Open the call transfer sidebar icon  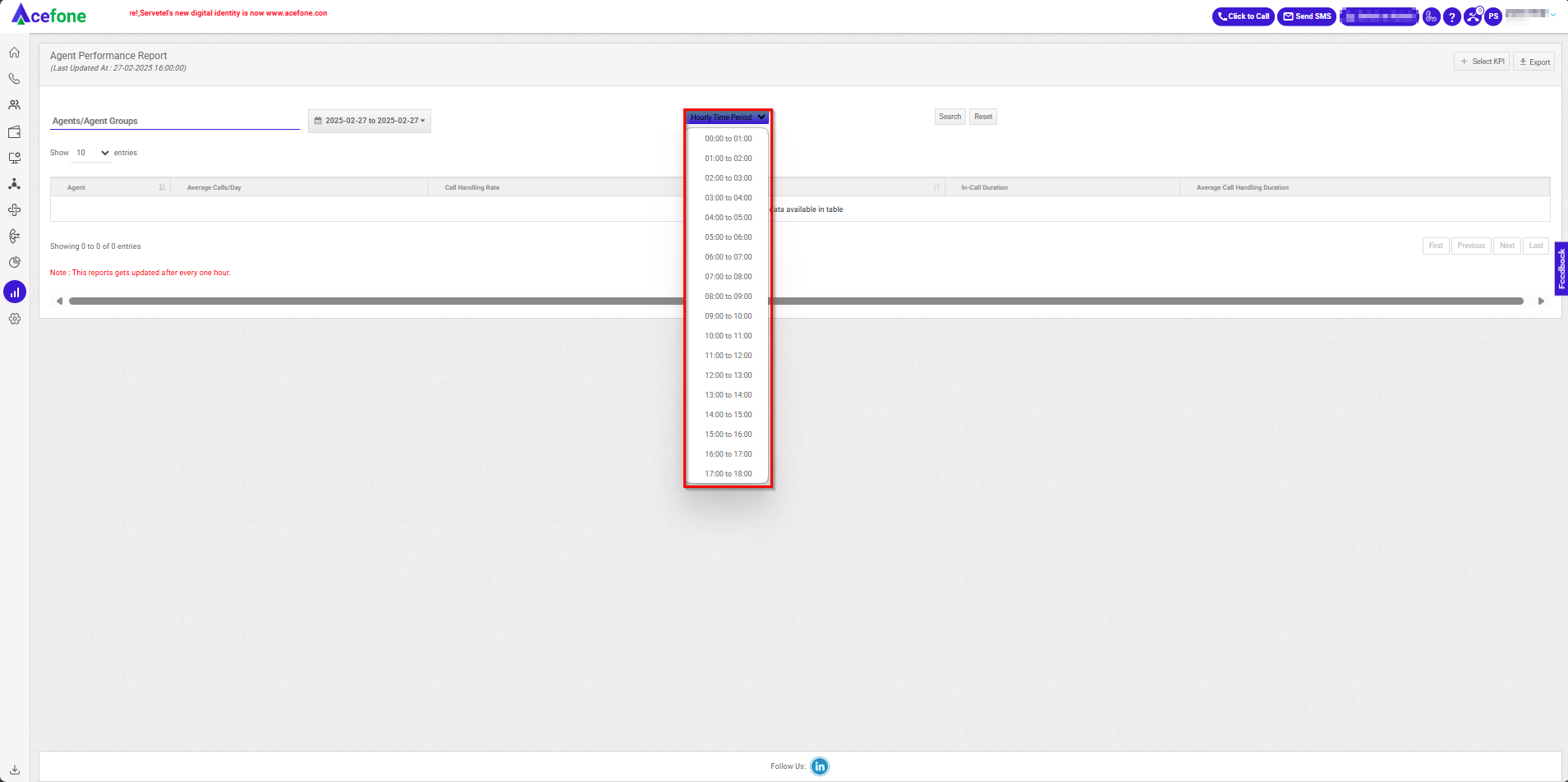(14, 237)
